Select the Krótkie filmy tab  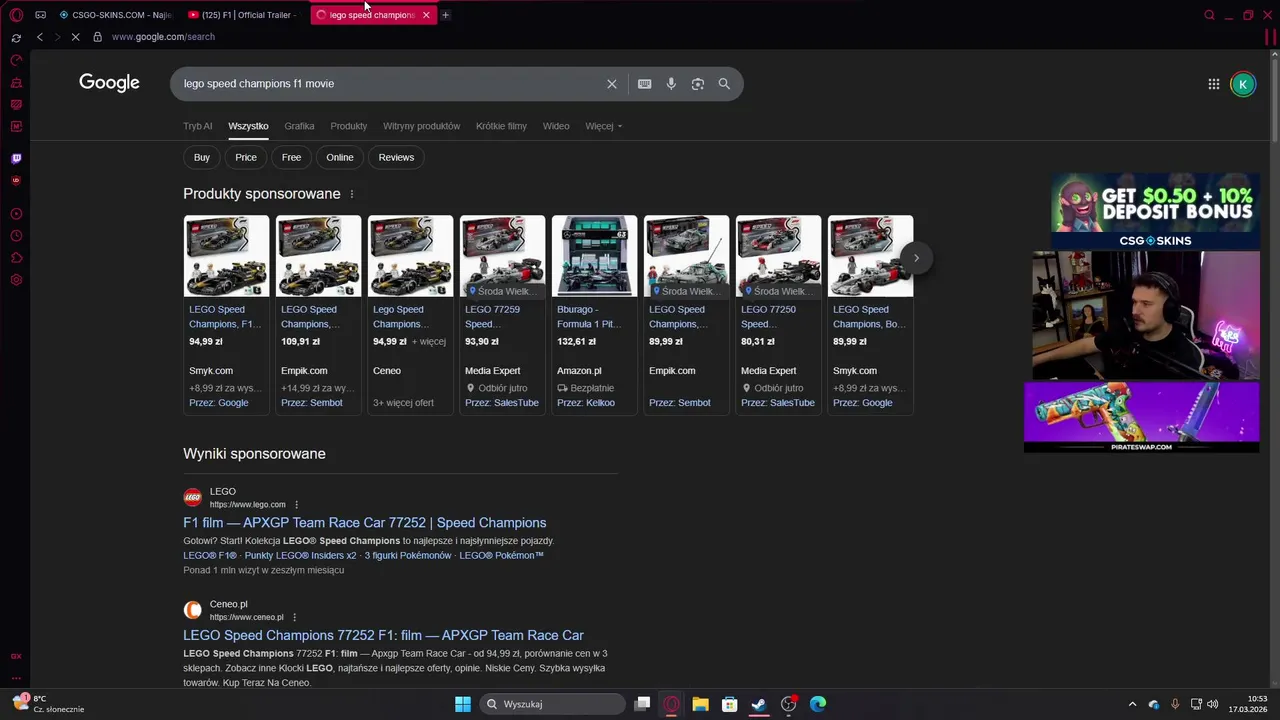click(501, 126)
